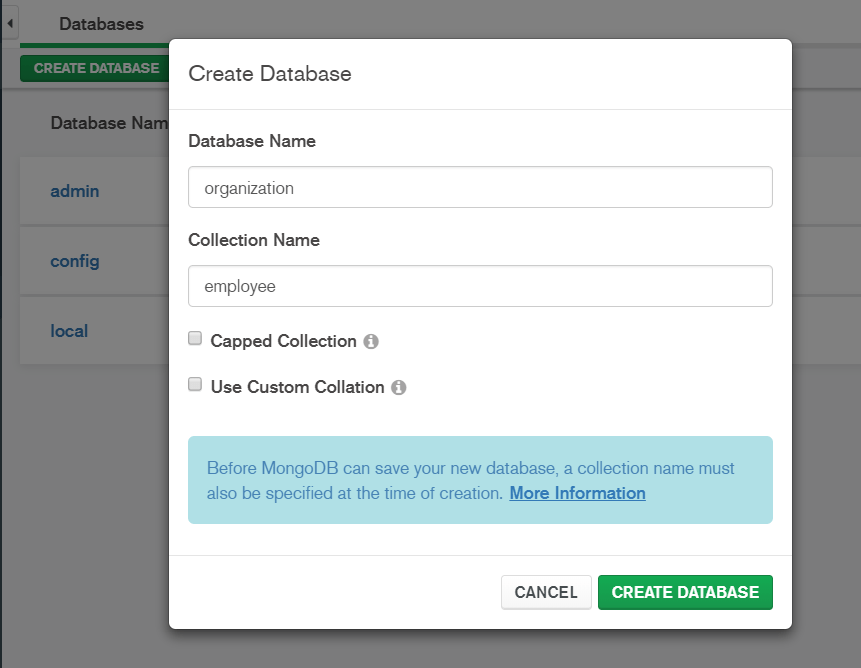Viewport: 861px width, 668px height.
Task: Enable the Capped Collection checkbox
Action: coord(196,339)
